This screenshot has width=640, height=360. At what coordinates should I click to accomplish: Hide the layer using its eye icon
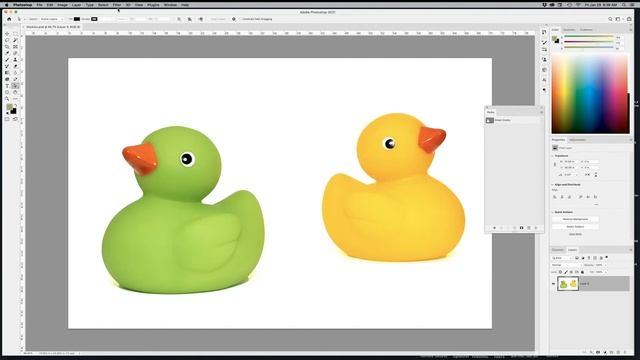pyautogui.click(x=553, y=283)
